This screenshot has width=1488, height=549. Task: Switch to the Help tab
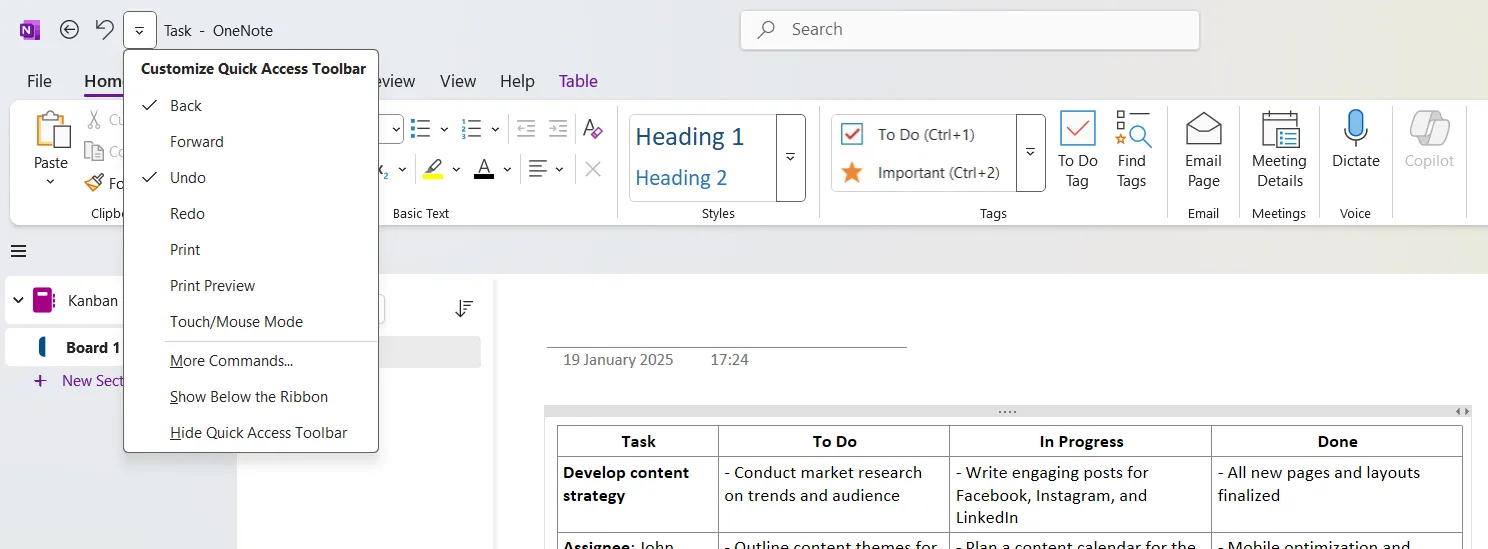pos(517,81)
